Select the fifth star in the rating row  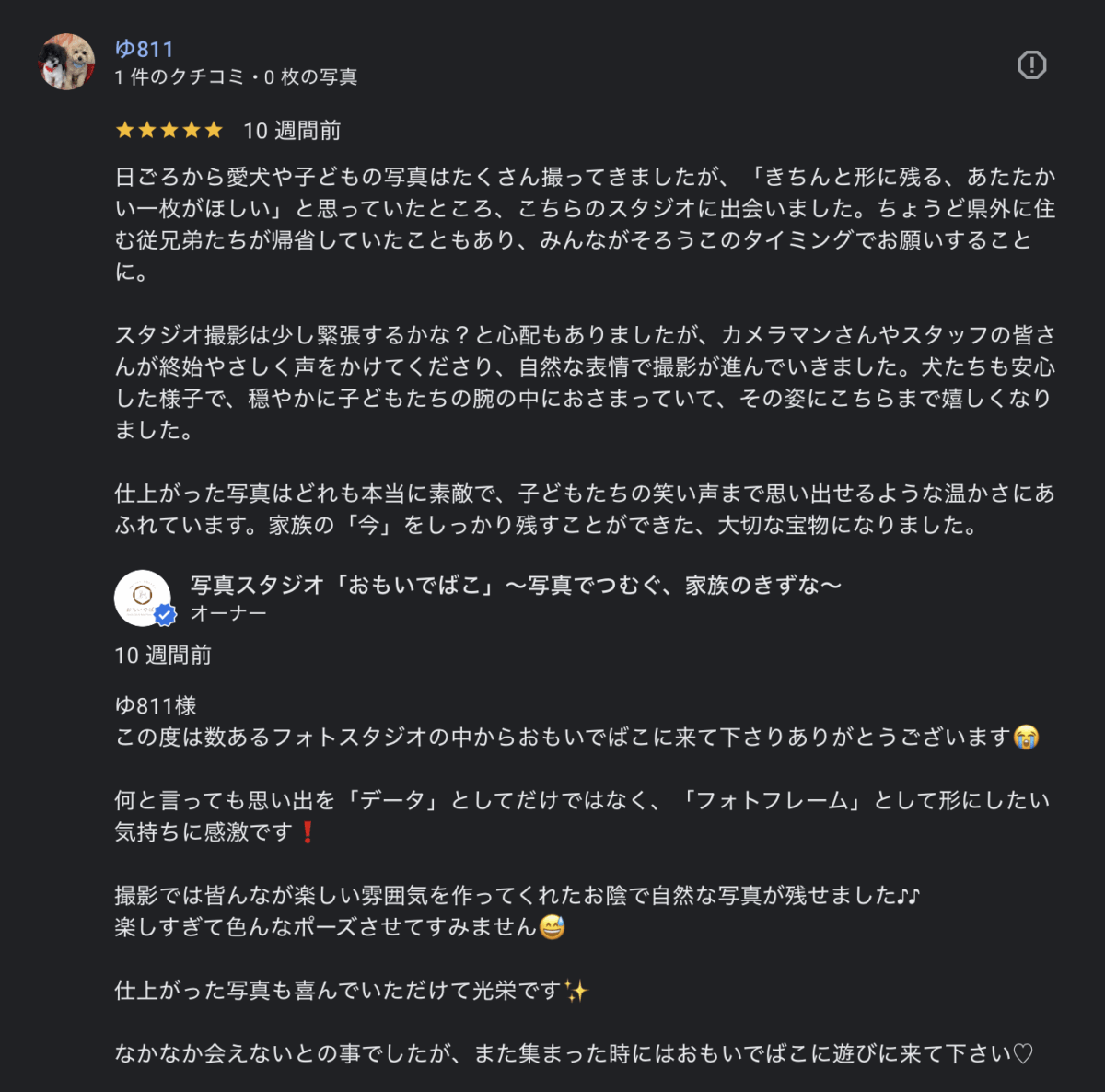click(x=216, y=130)
